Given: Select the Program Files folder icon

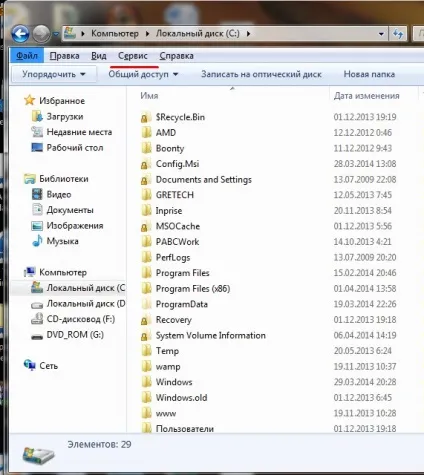Looking at the screenshot, I should [146, 273].
